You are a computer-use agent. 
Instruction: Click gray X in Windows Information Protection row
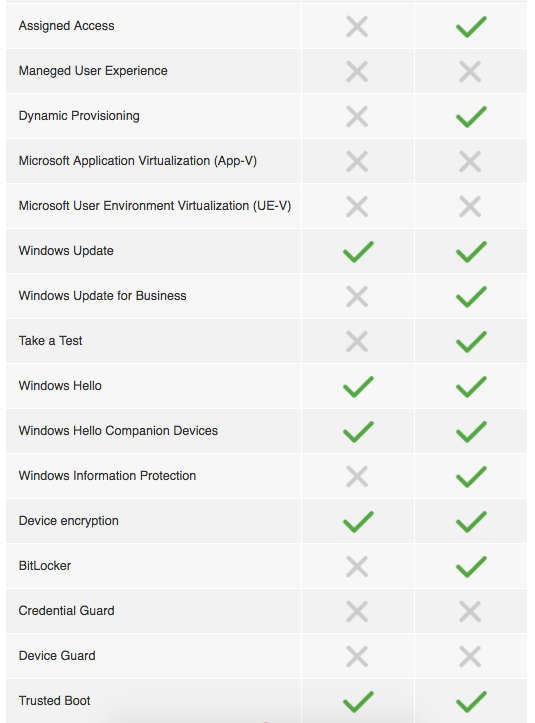[x=357, y=476]
